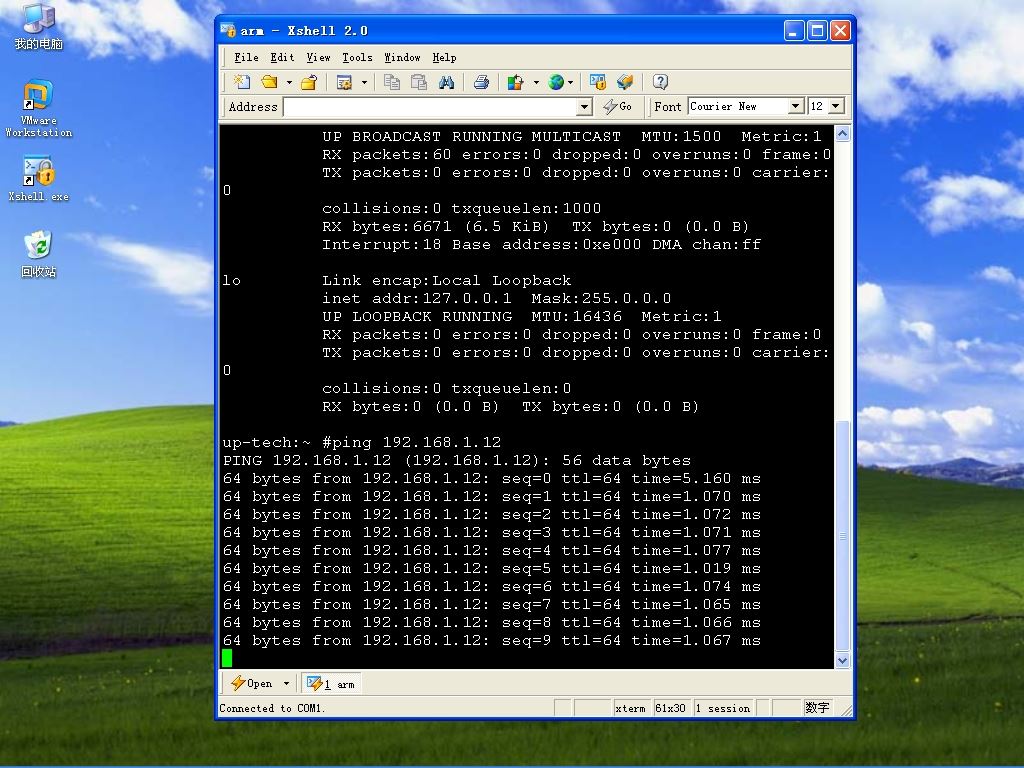
Task: Click the 'UP LOOPBACK RUNNING MTU:16436' line
Action: [521, 316]
